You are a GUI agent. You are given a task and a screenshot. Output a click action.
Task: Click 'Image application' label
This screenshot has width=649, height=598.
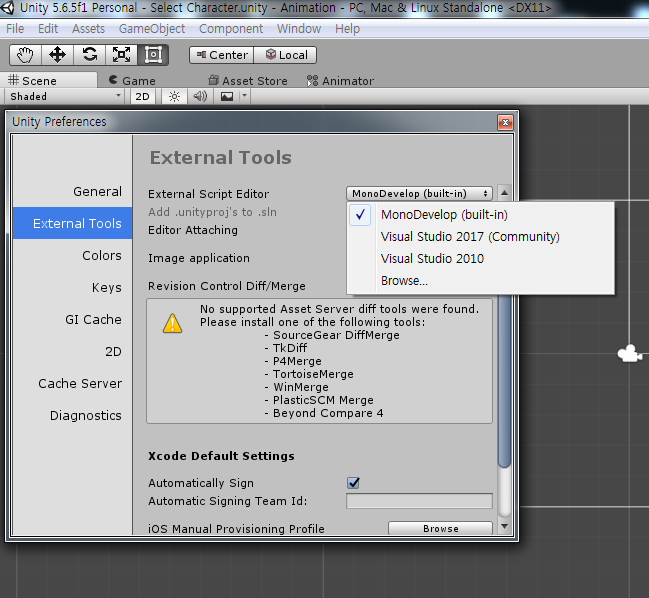pos(199,258)
